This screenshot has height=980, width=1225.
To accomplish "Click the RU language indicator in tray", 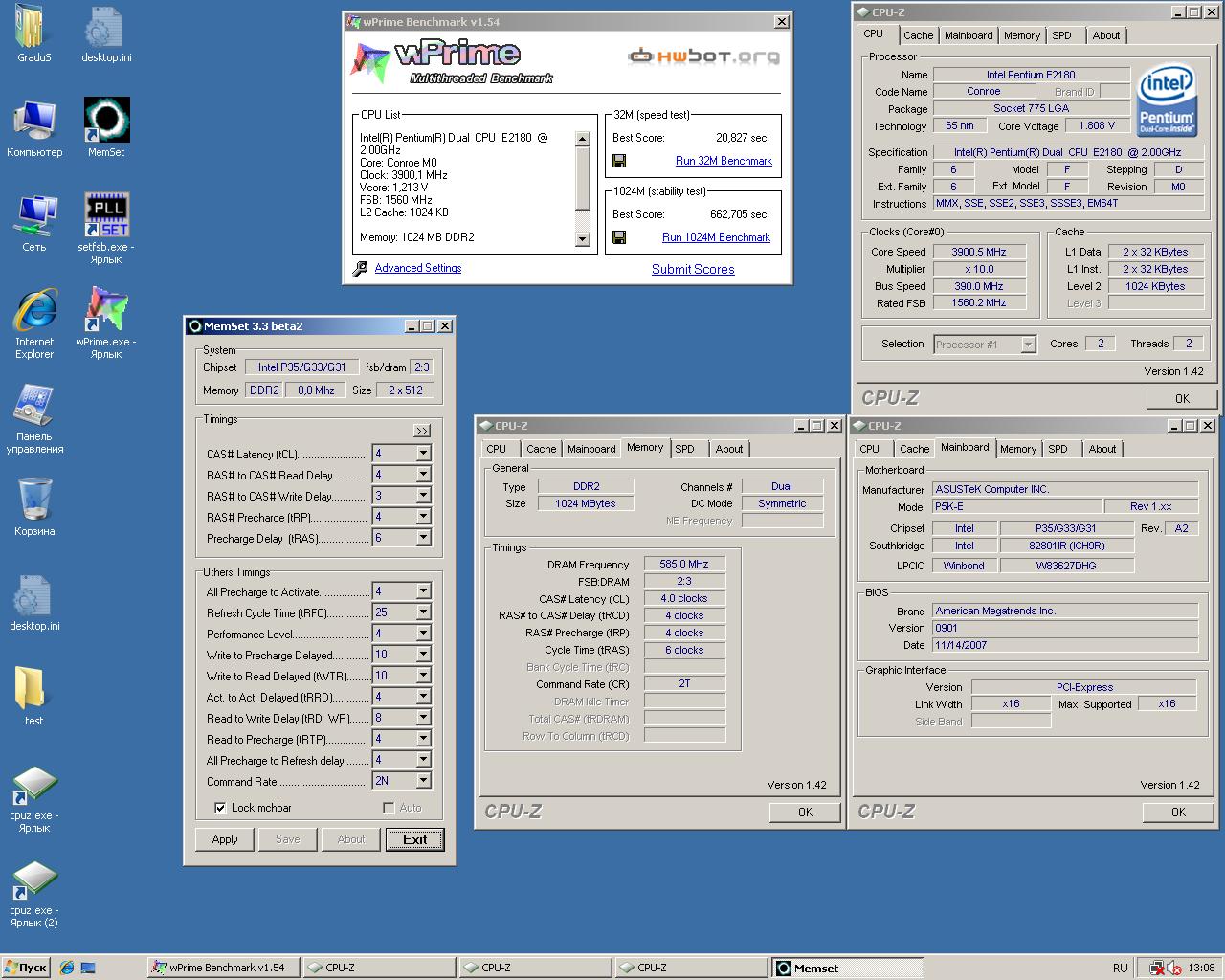I will pyautogui.click(x=1120, y=968).
